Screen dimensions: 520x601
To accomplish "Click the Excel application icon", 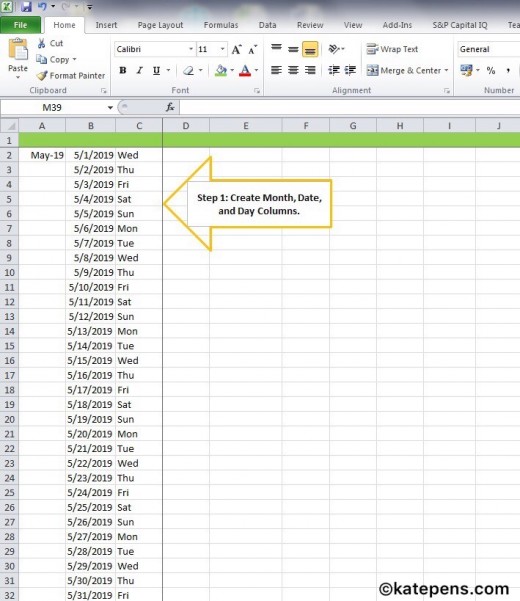I will pyautogui.click(x=7, y=7).
